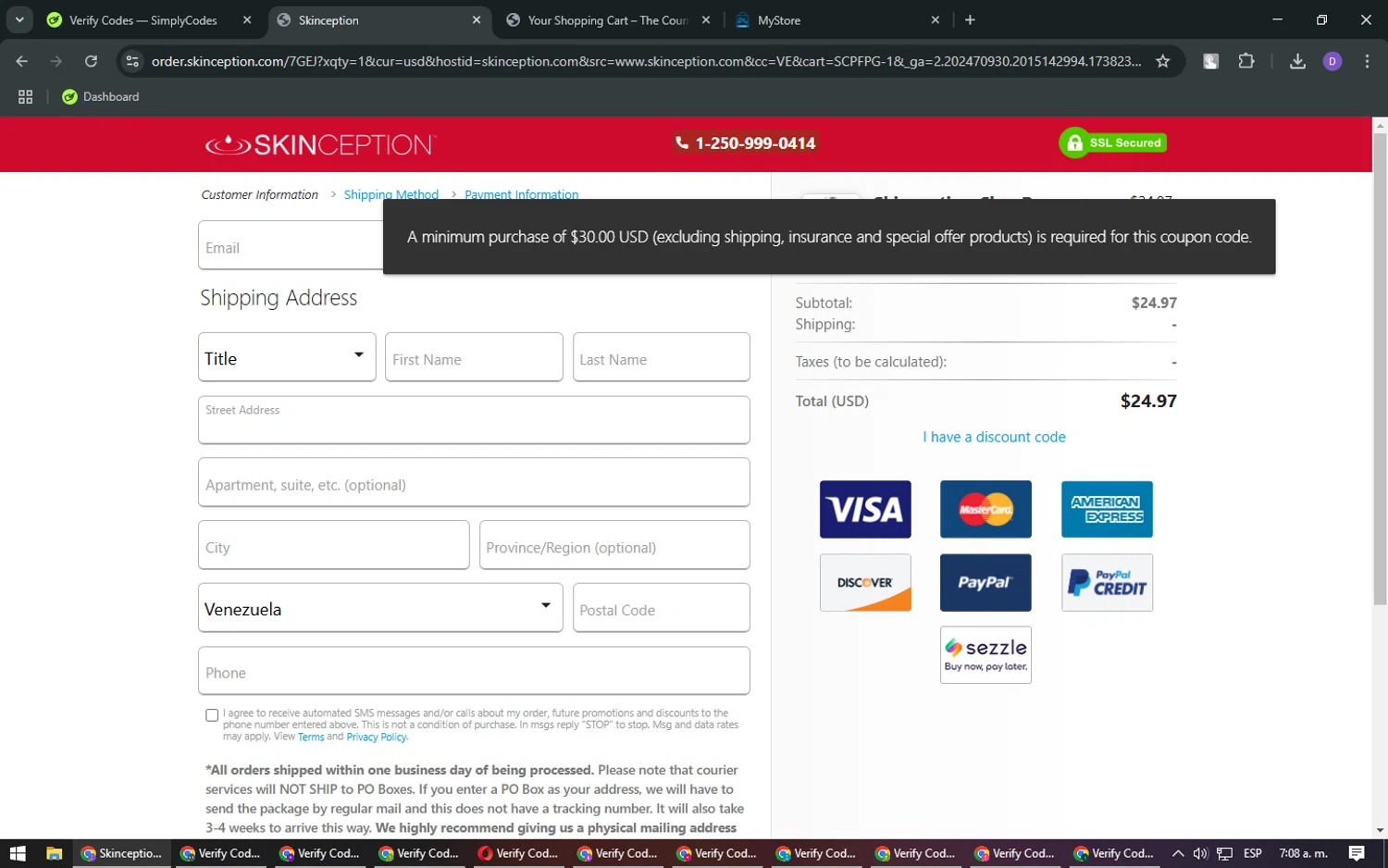Go to Shipping Method step

[x=391, y=194]
